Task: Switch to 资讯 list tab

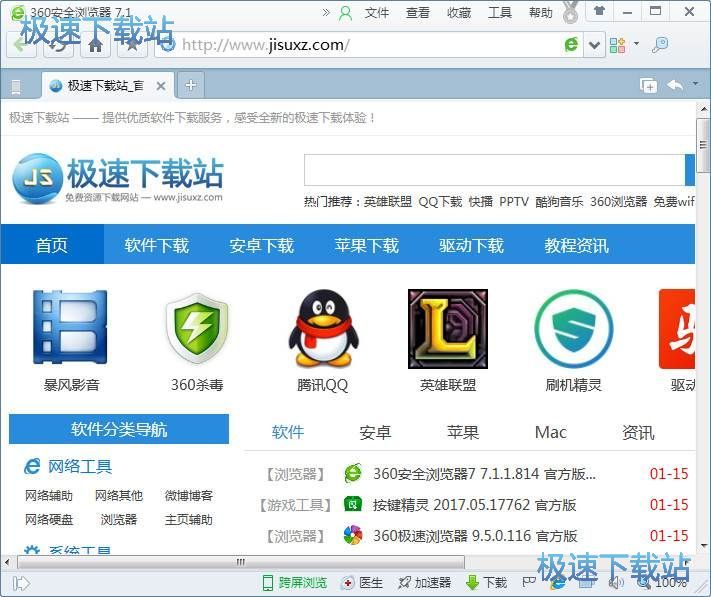Action: [x=638, y=432]
